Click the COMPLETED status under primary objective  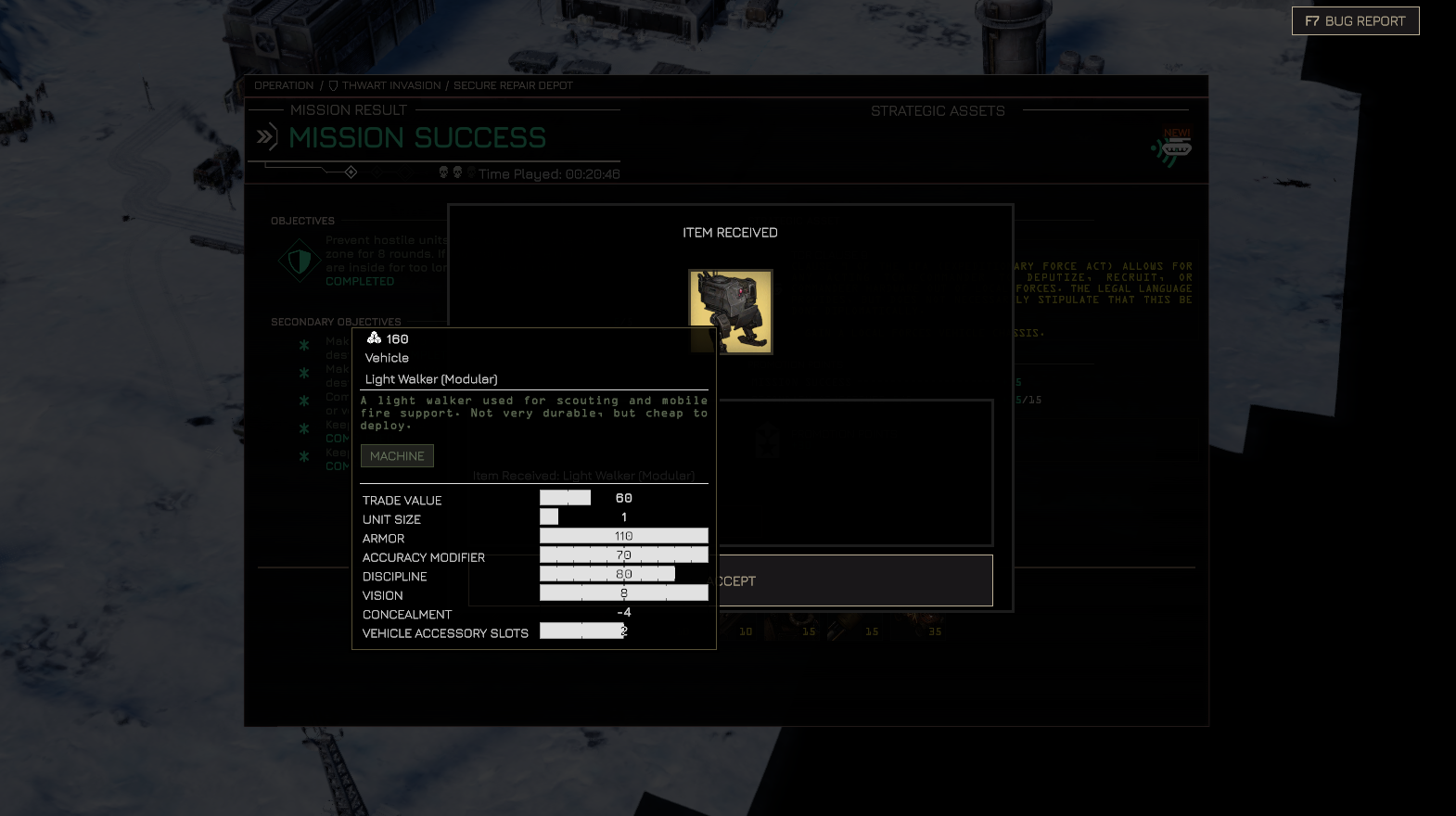(x=360, y=281)
